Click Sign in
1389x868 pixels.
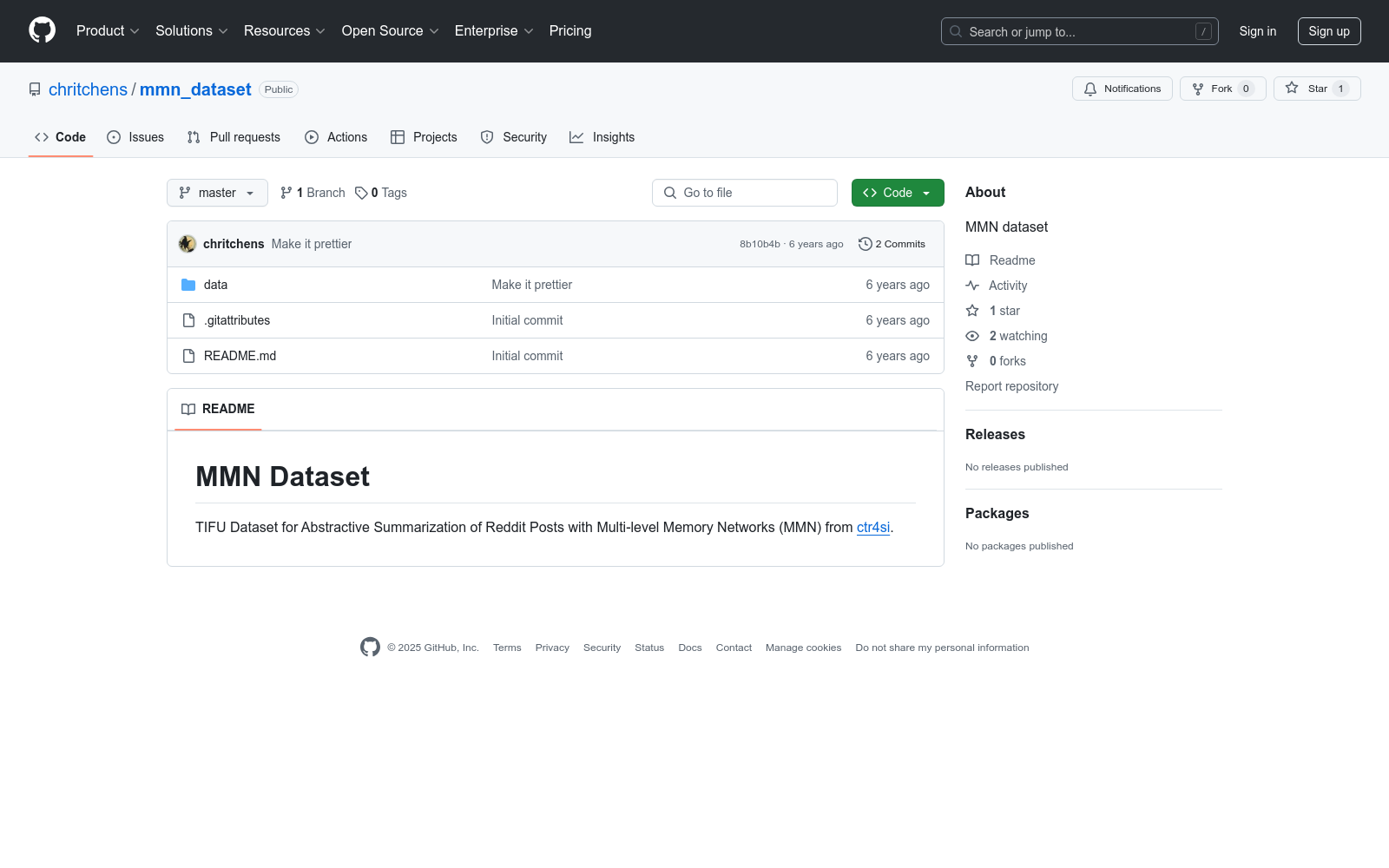click(x=1258, y=31)
